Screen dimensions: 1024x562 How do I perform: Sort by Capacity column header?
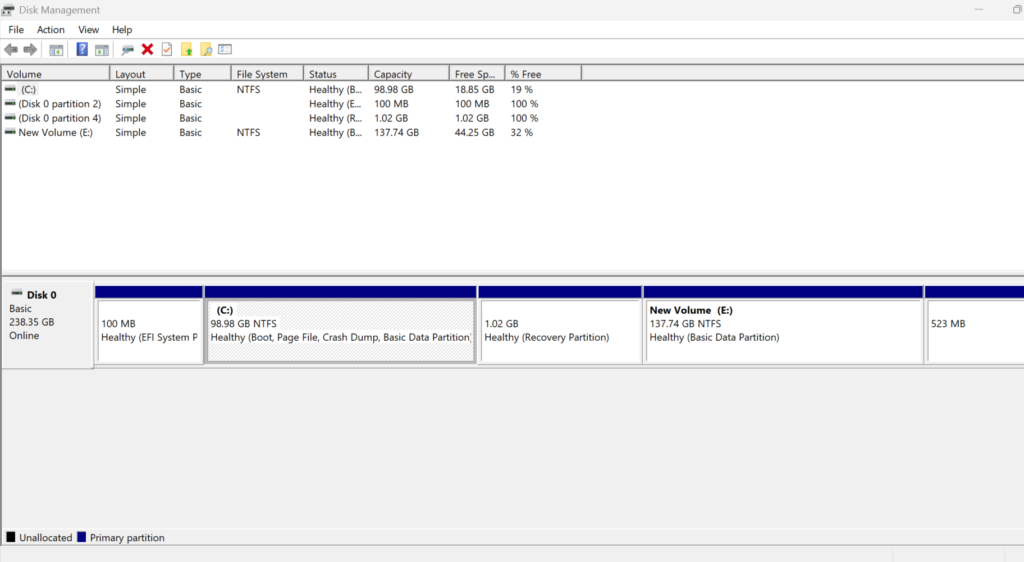click(x=409, y=74)
